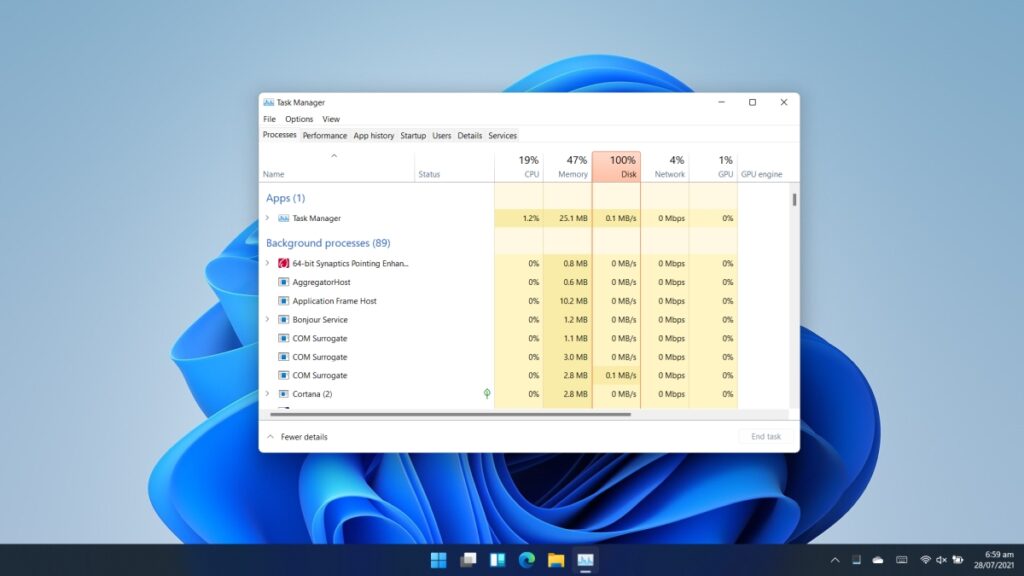Open the touch keyboard tray icon
This screenshot has height=576, width=1024.
click(902, 560)
